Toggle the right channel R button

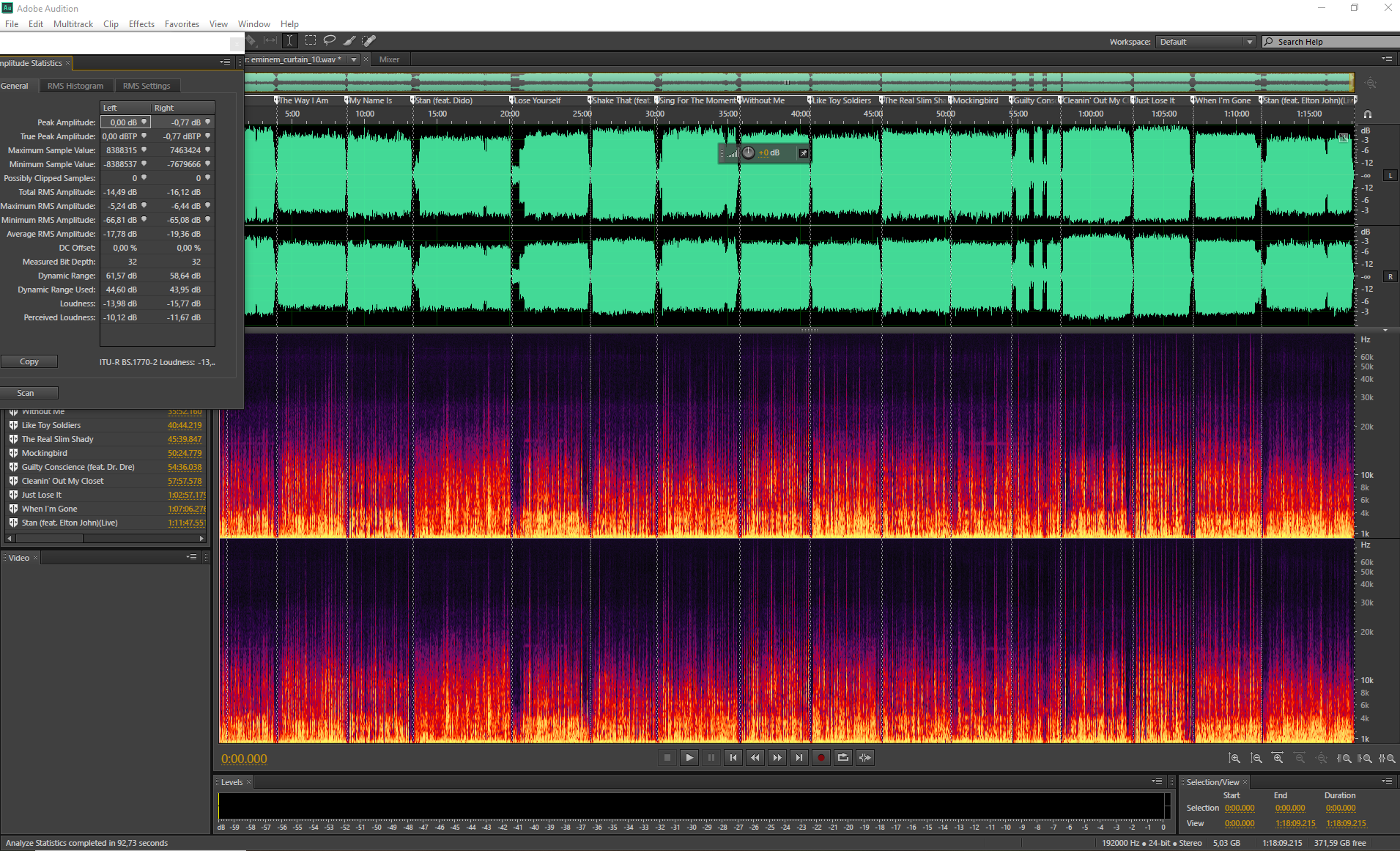(x=1390, y=277)
